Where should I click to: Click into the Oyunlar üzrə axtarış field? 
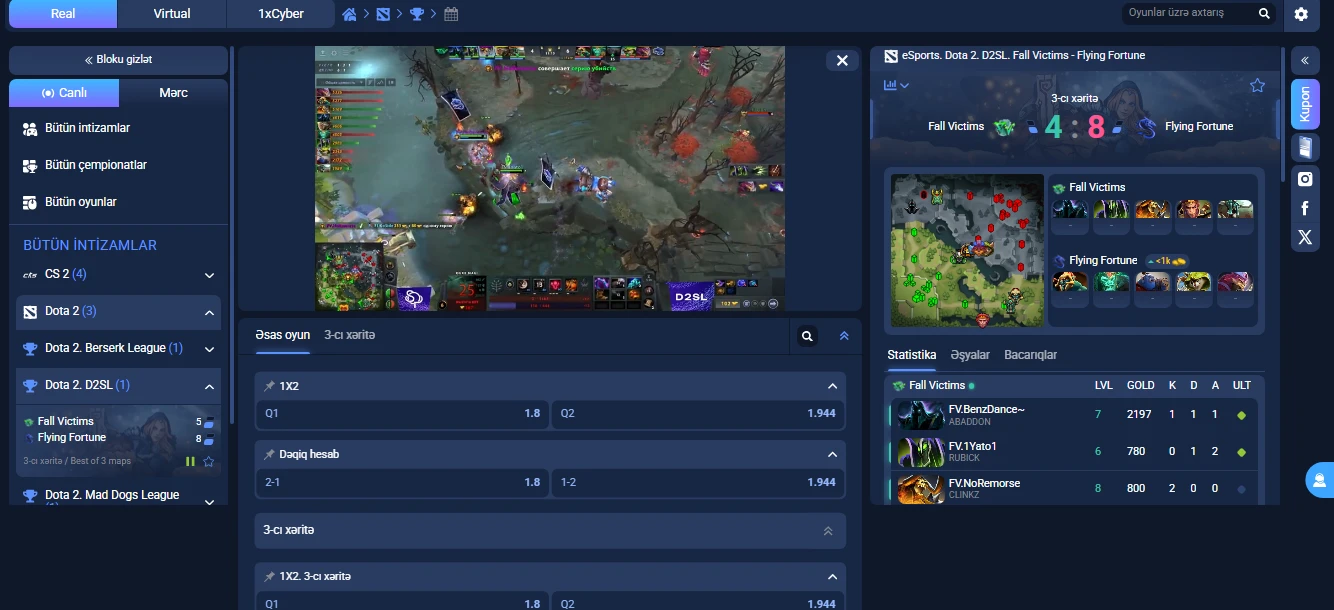pyautogui.click(x=1187, y=14)
